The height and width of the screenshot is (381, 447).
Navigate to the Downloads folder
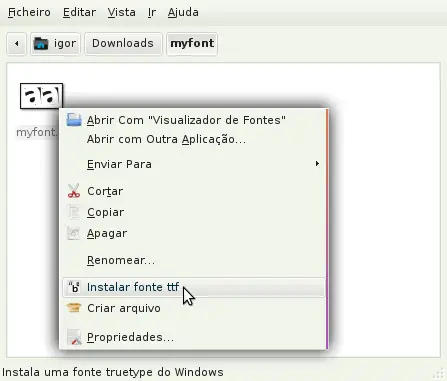pyautogui.click(x=123, y=43)
